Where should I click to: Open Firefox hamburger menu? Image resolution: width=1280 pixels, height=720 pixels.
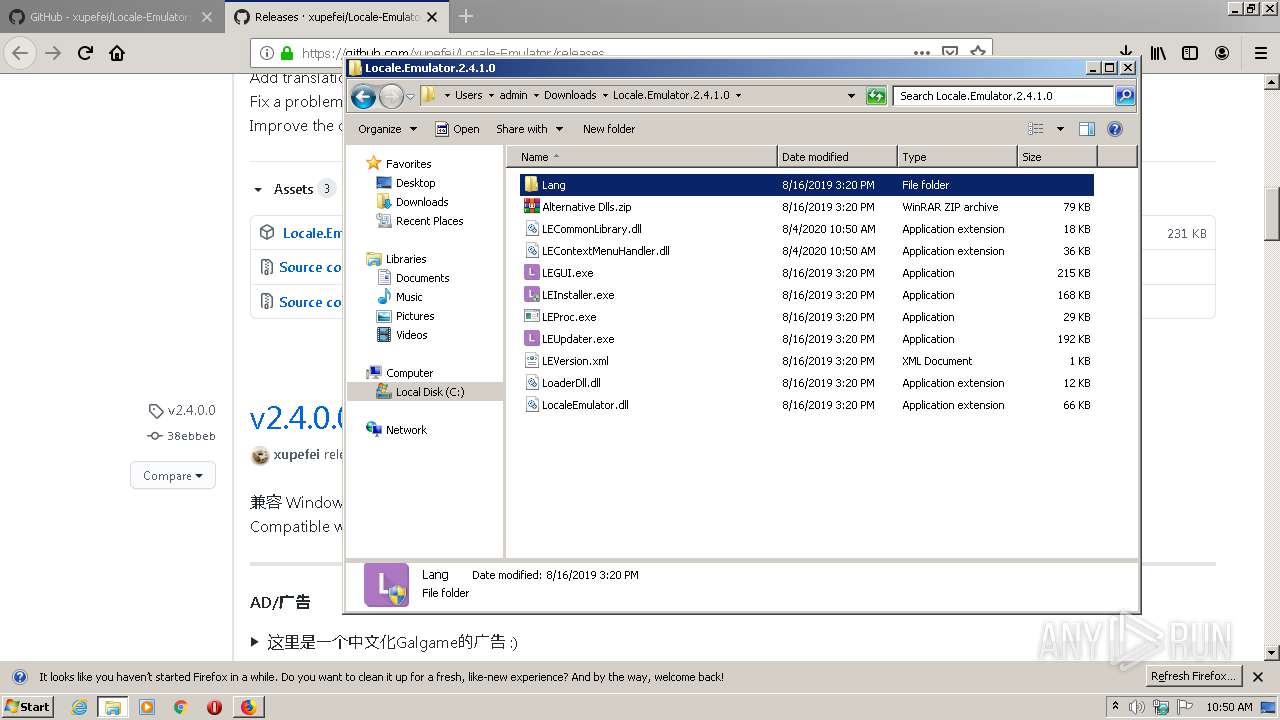[x=1260, y=53]
